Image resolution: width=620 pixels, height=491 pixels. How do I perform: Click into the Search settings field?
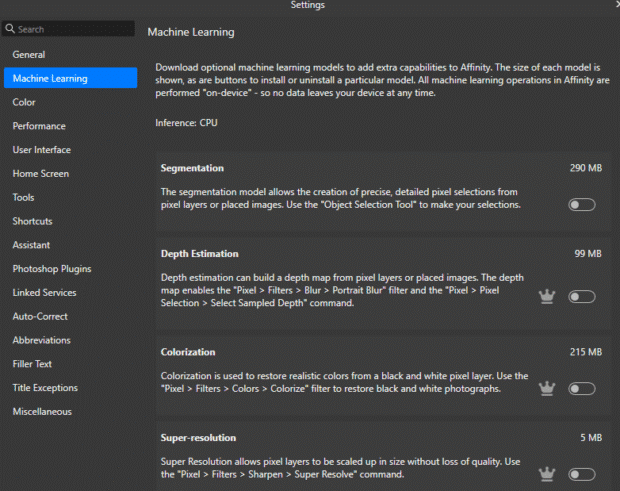tap(75, 30)
